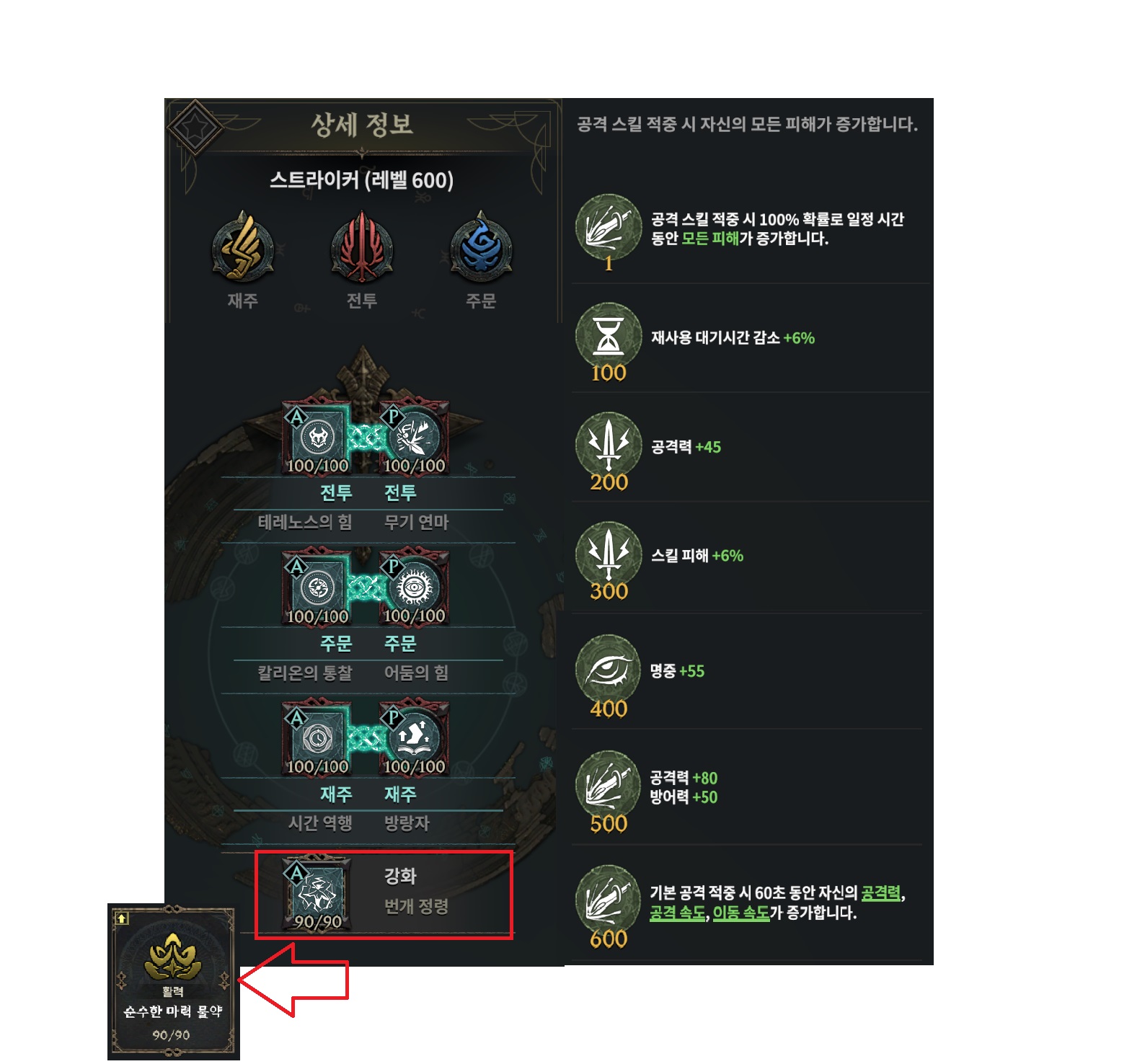
Task: Click the 방랑자 passive skill icon
Action: coord(414,739)
